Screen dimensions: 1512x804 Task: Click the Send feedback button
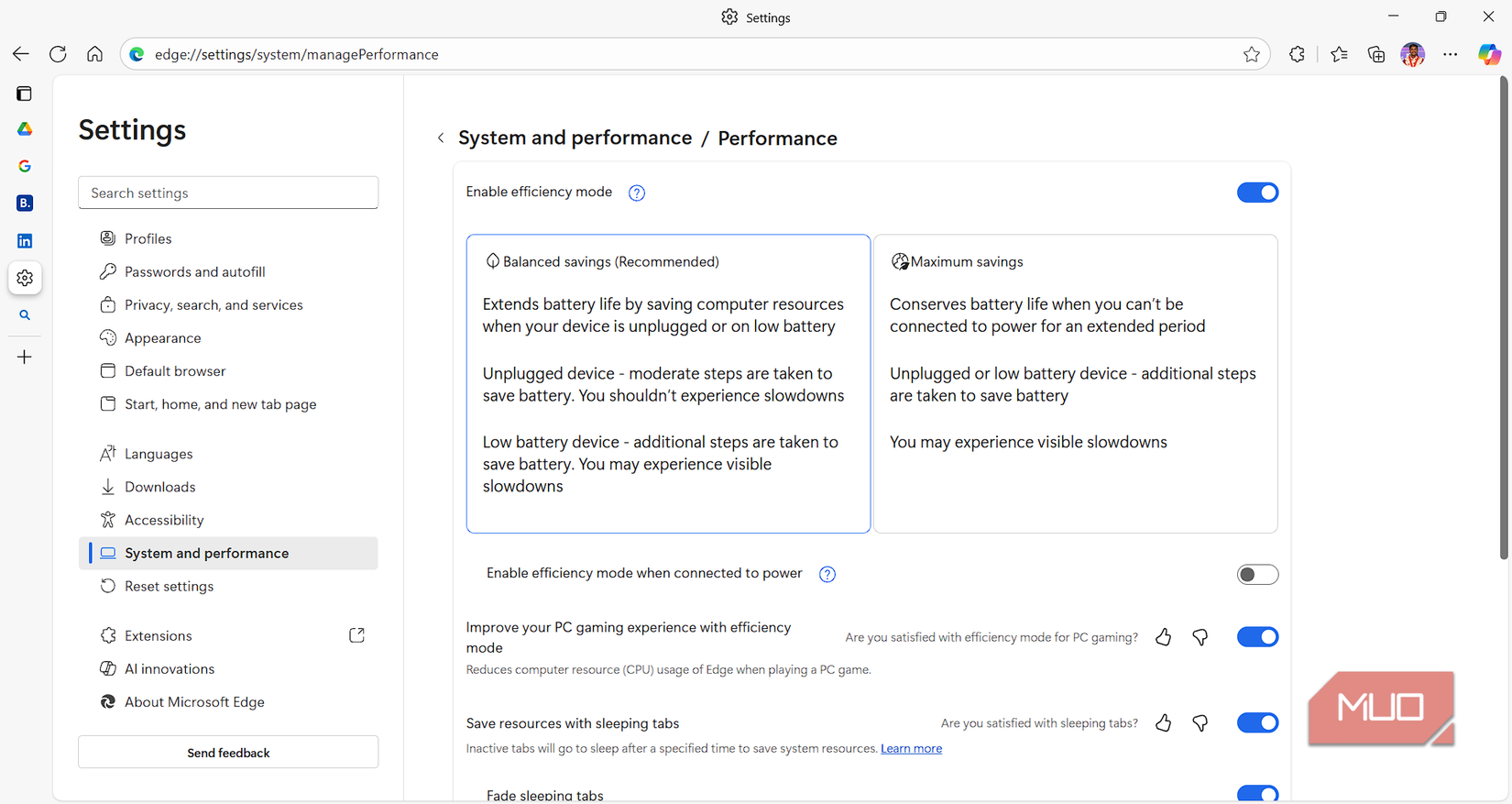click(228, 753)
